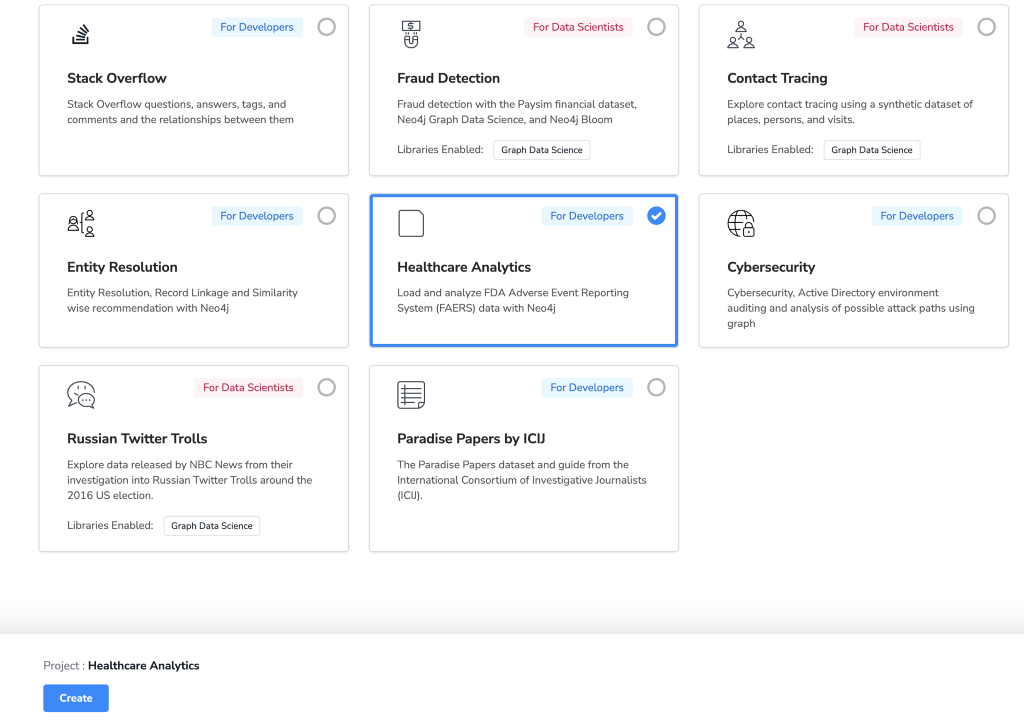1024x721 pixels.
Task: Click Libraries Enabled label on Fraud Detection card
Action: coord(440,150)
